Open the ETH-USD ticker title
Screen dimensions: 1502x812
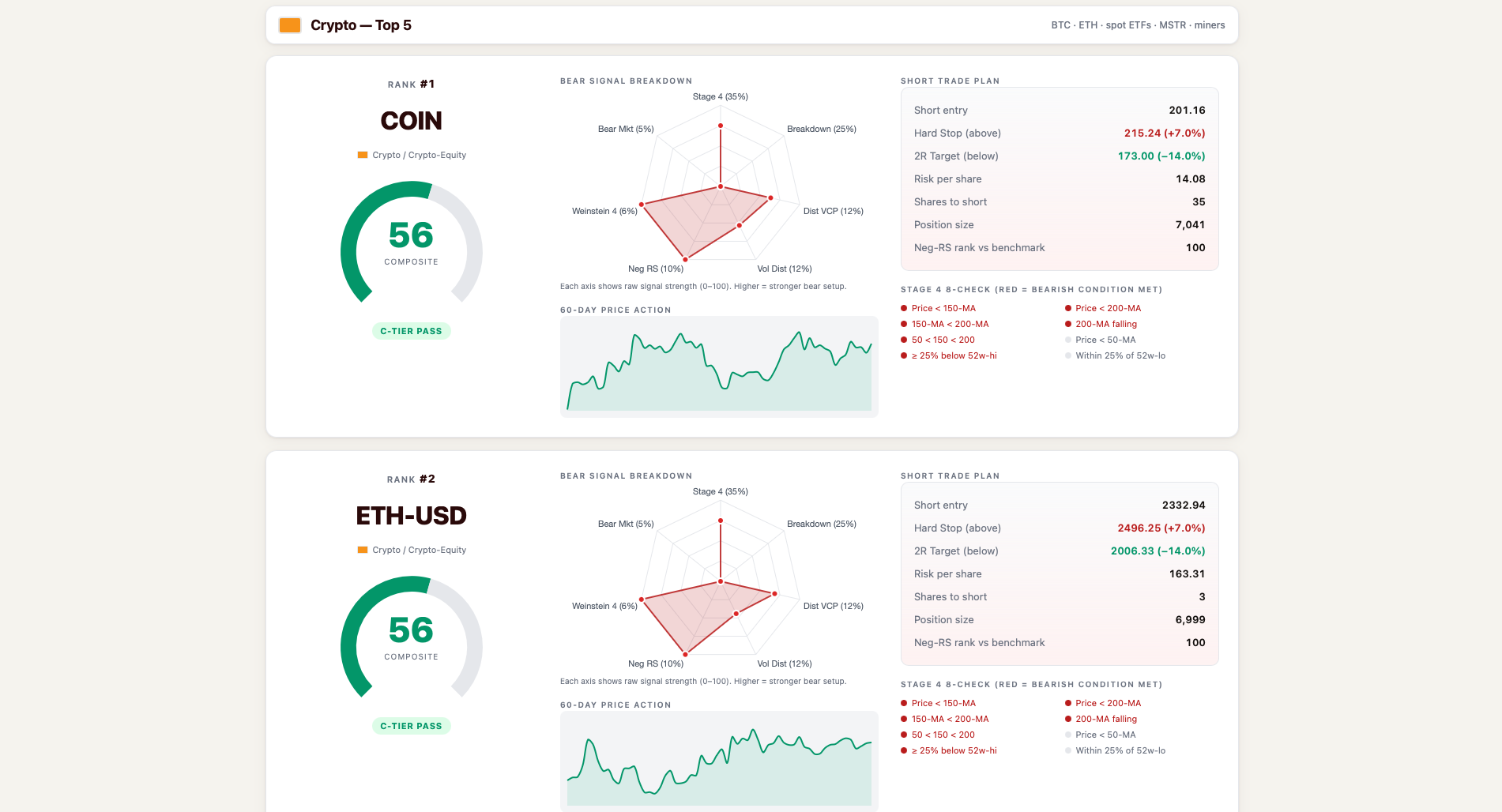(412, 516)
